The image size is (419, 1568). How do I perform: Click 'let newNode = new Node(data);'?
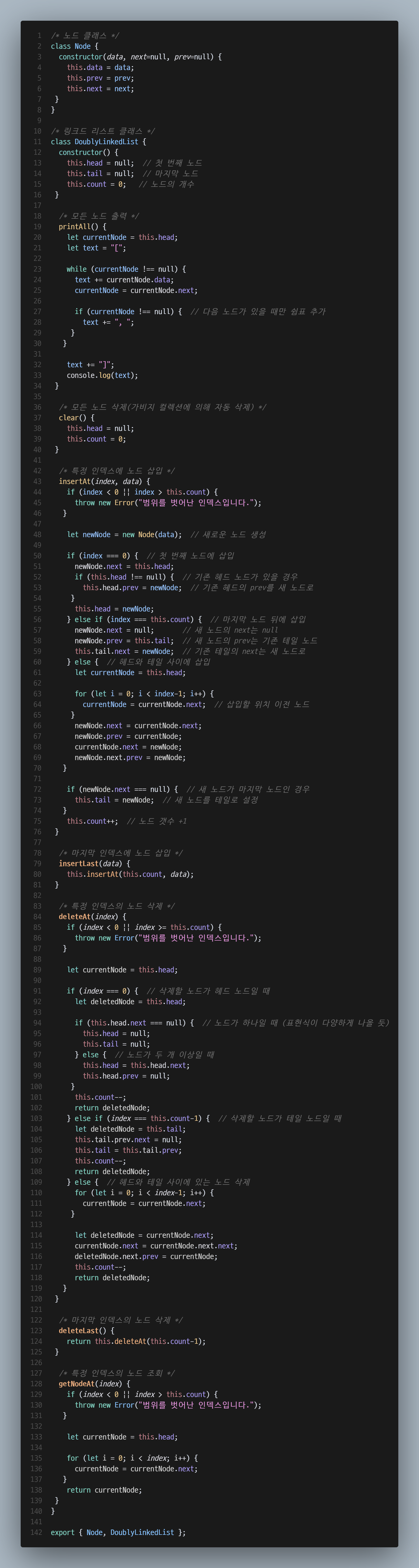(x=124, y=535)
